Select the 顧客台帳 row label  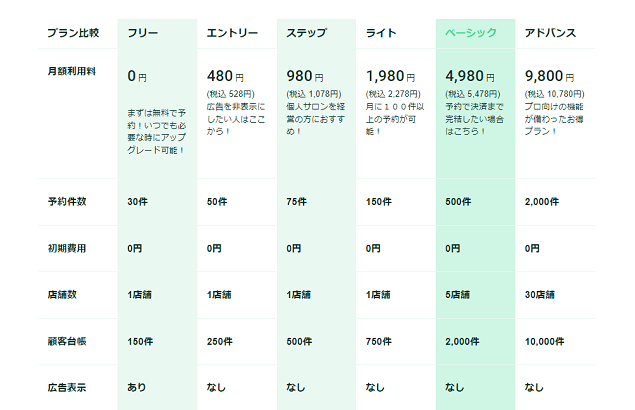[x=67, y=342]
